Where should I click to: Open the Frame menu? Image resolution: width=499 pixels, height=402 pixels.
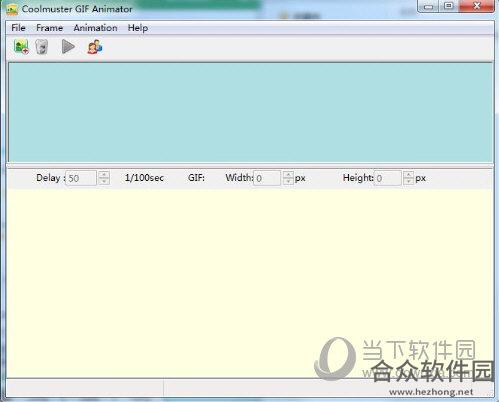click(x=49, y=28)
